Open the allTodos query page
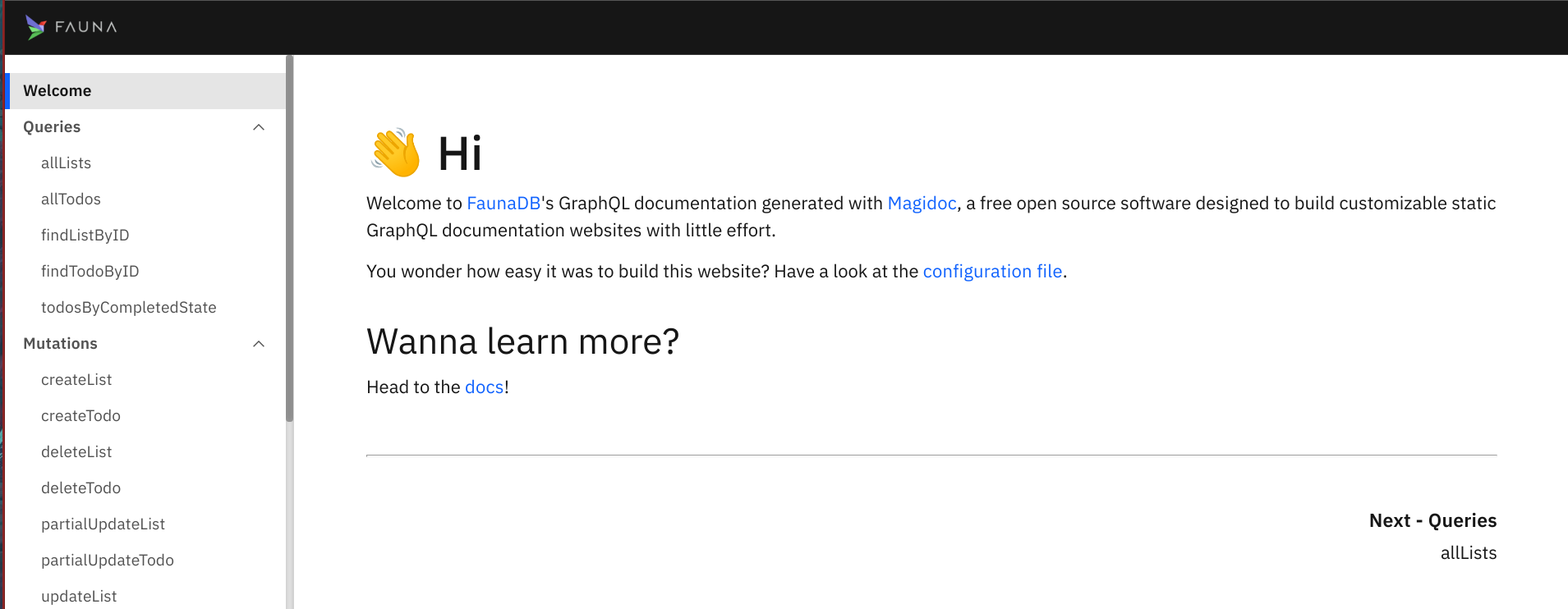Viewport: 1568px width, 609px height. click(x=71, y=199)
